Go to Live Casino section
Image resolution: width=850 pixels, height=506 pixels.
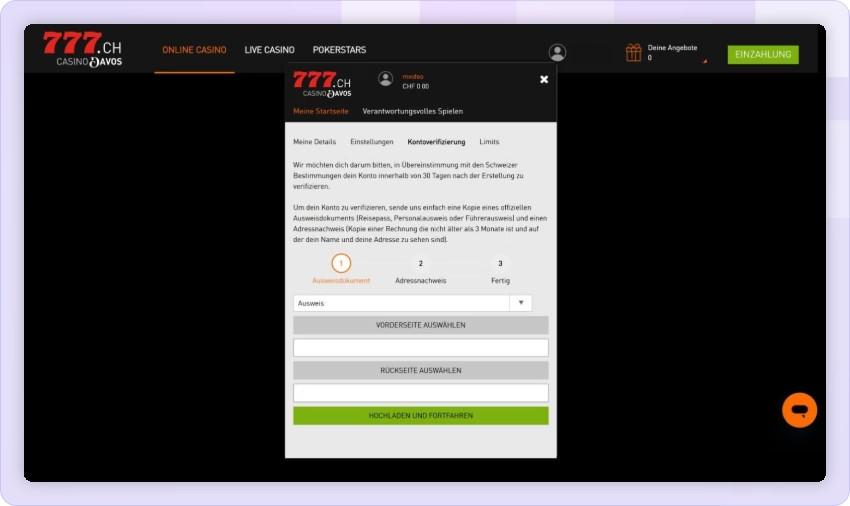269,50
